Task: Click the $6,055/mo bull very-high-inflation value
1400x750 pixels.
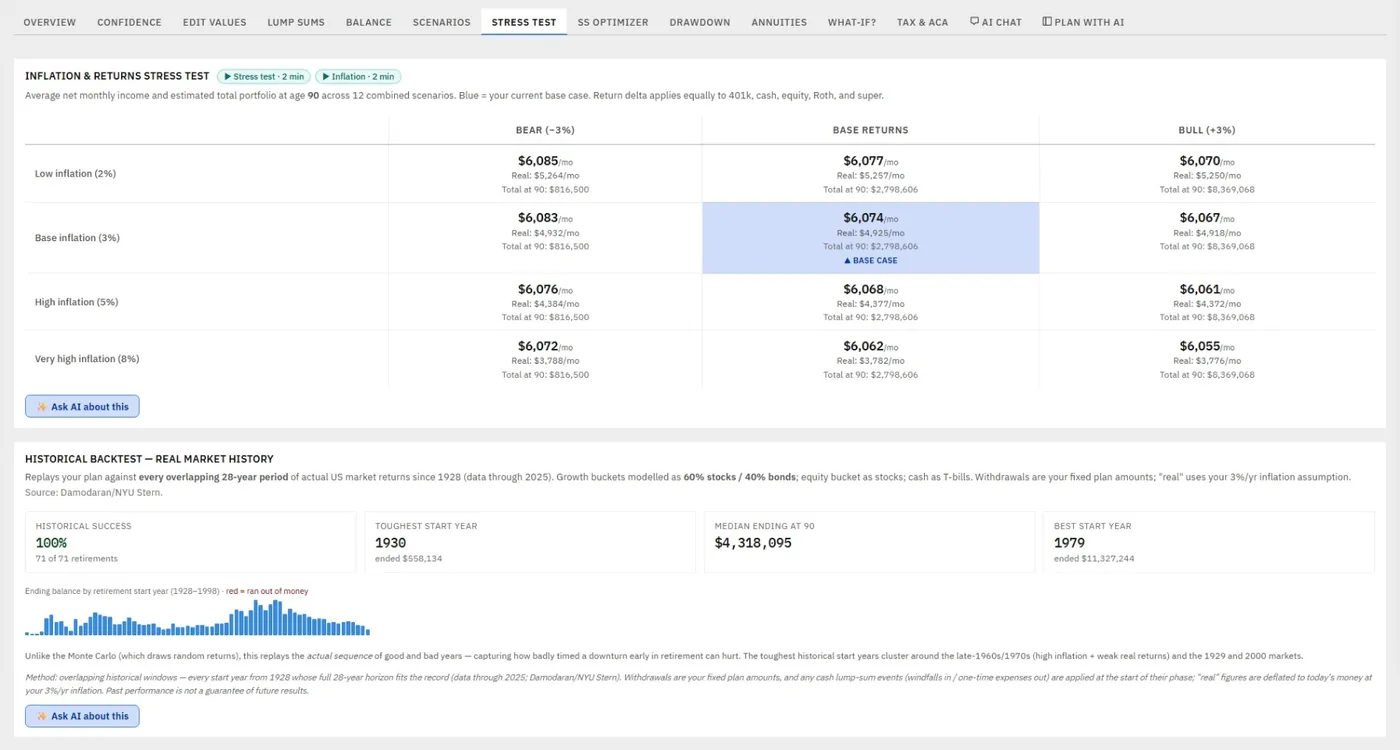Action: click(x=1207, y=347)
